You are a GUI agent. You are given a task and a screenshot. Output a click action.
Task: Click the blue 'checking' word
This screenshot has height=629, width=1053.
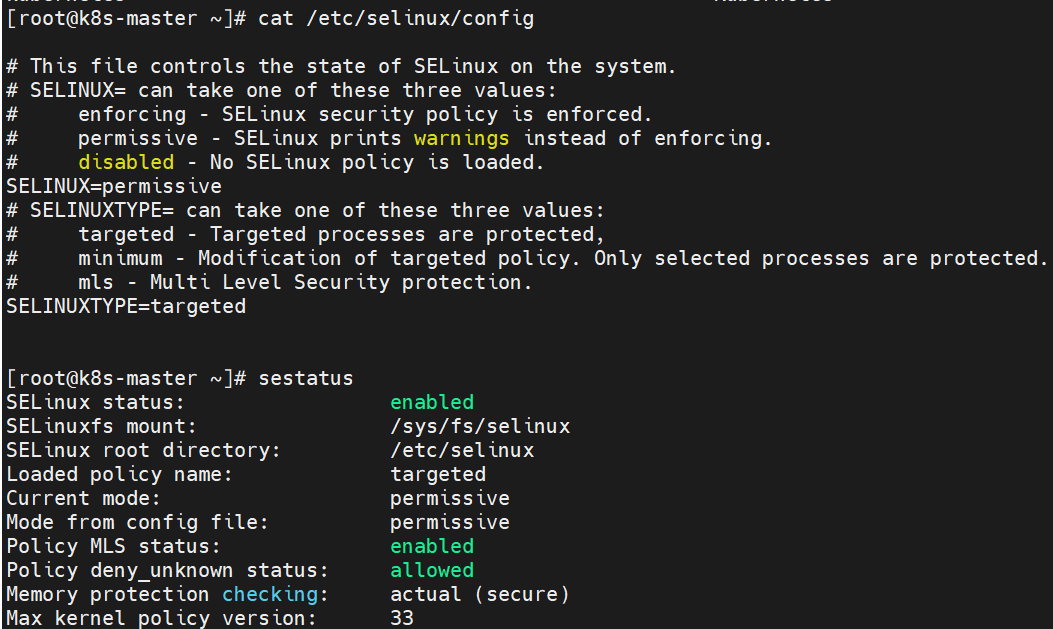[x=270, y=594]
